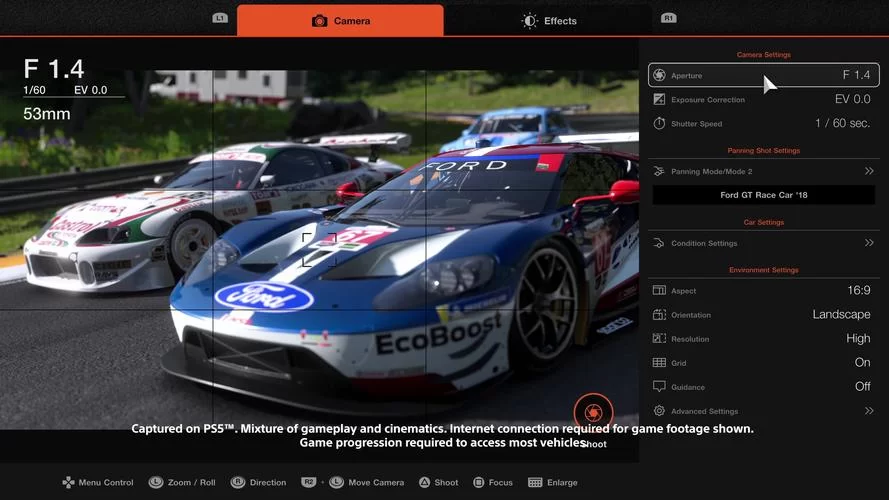Expand Condition Settings chevron
889x500 pixels.
[869, 243]
